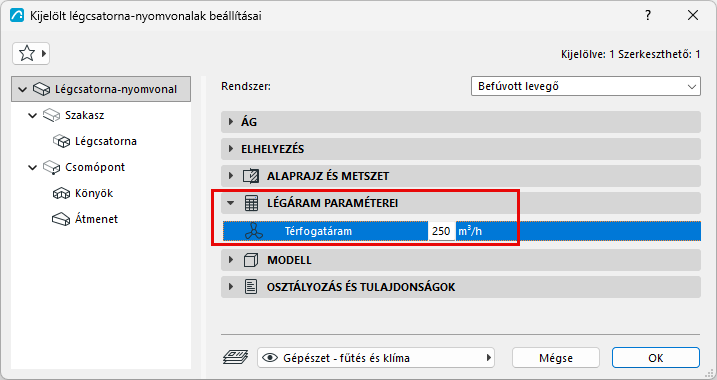Image resolution: width=717 pixels, height=380 pixels.
Task: Click the Térfogatáram value field showing 250
Action: coord(441,231)
